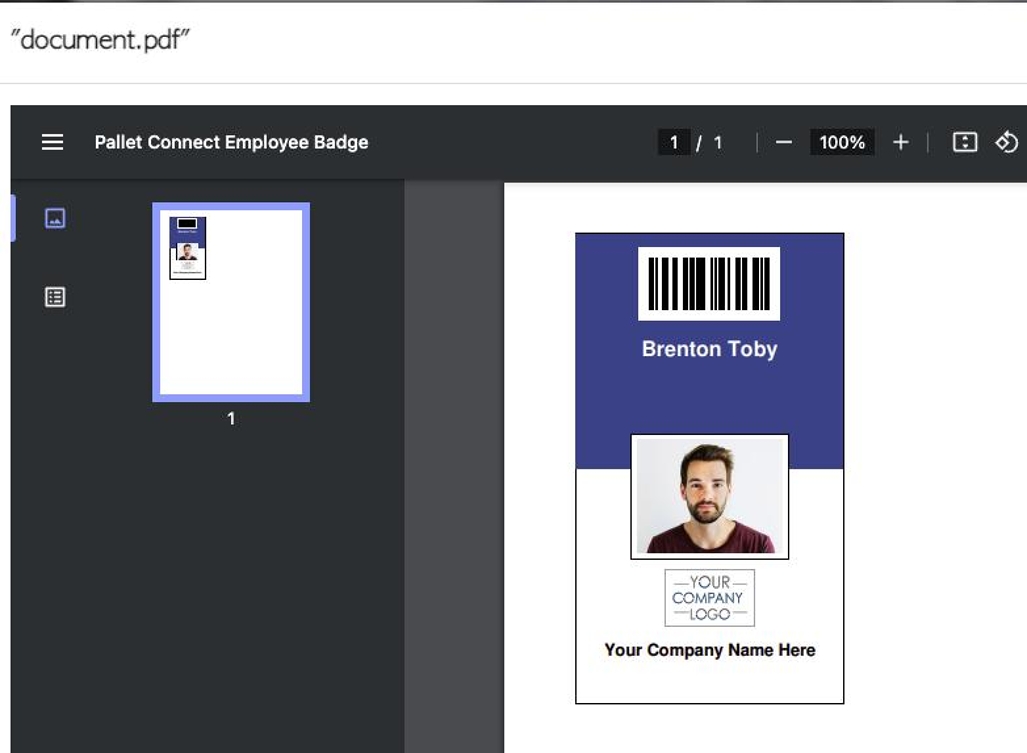Click the 100% zoom level field
Image resolution: width=1027 pixels, height=753 pixels.
click(842, 142)
